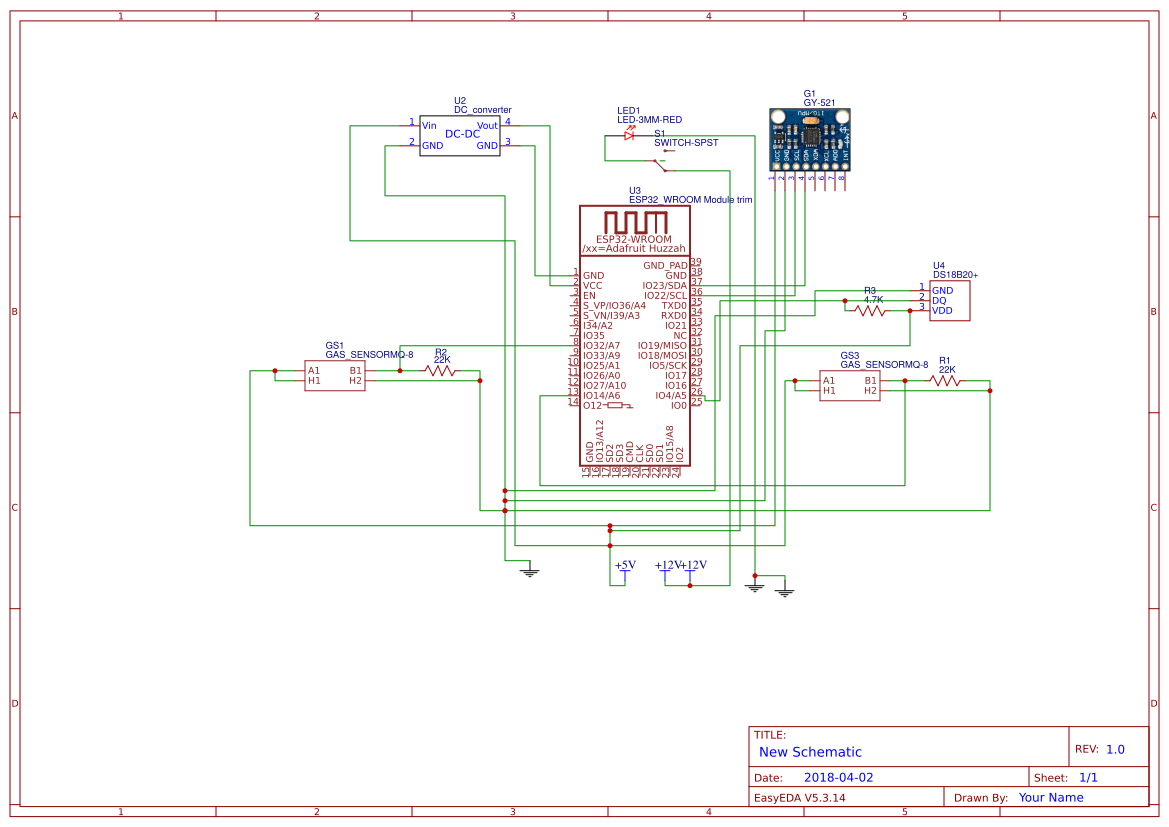Click the blue GY-521 board image
Viewport: 1169px width, 827px height.
pyautogui.click(x=810, y=139)
